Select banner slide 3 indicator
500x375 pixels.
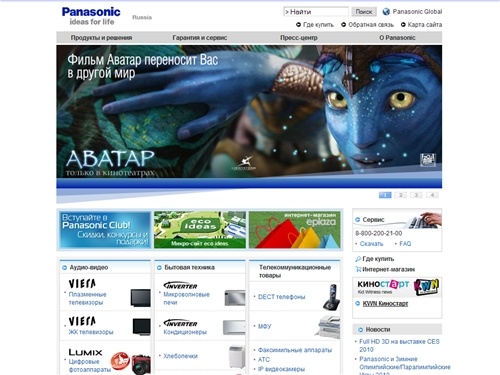pos(416,195)
